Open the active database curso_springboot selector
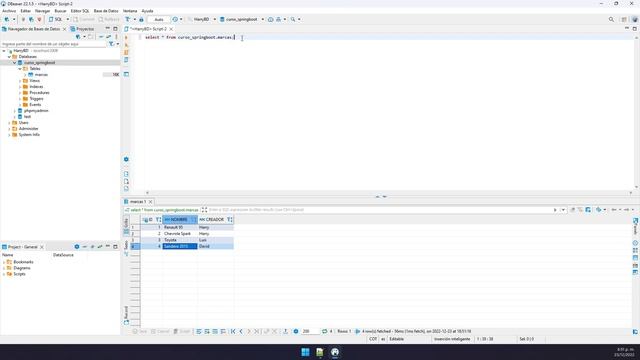The image size is (640, 360). coord(242,19)
